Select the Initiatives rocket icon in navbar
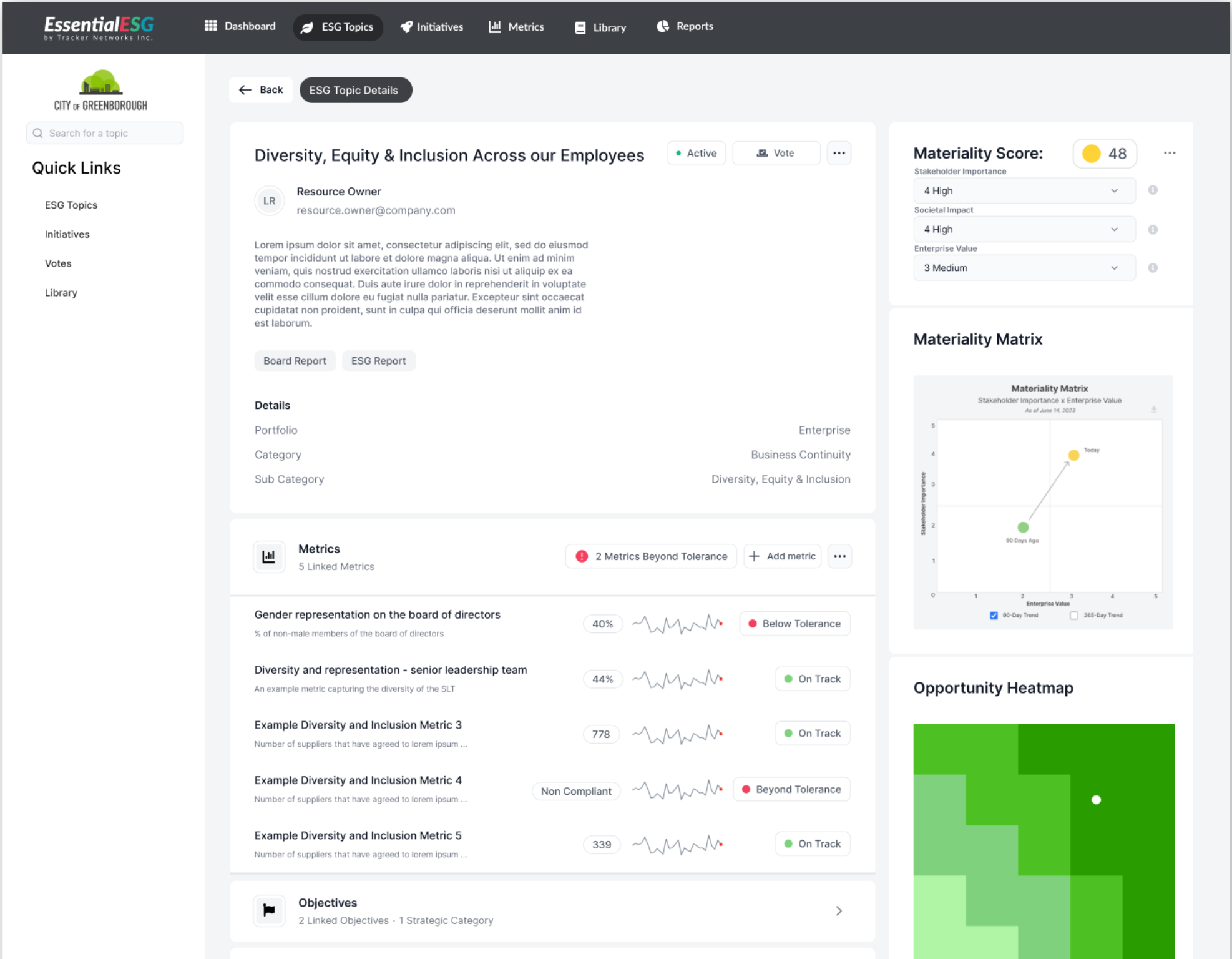Viewport: 1232px width, 959px height. [x=406, y=27]
